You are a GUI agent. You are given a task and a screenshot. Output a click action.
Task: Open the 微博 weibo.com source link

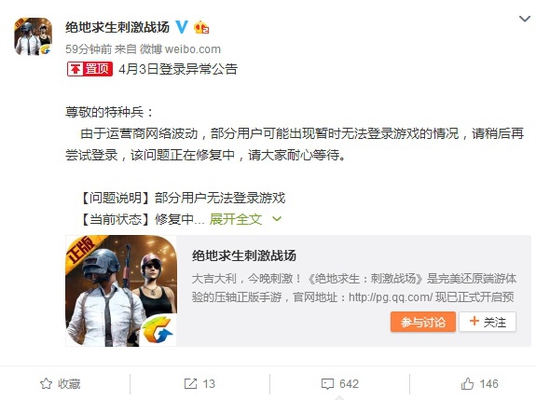pyautogui.click(x=180, y=49)
